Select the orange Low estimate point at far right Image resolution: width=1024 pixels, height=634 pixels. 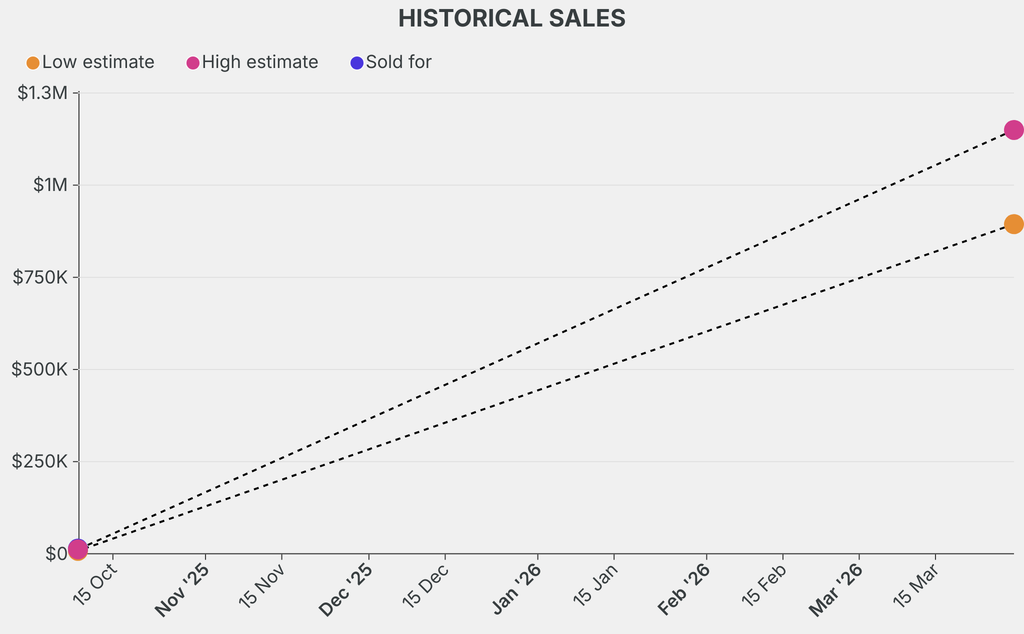pyautogui.click(x=1013, y=224)
